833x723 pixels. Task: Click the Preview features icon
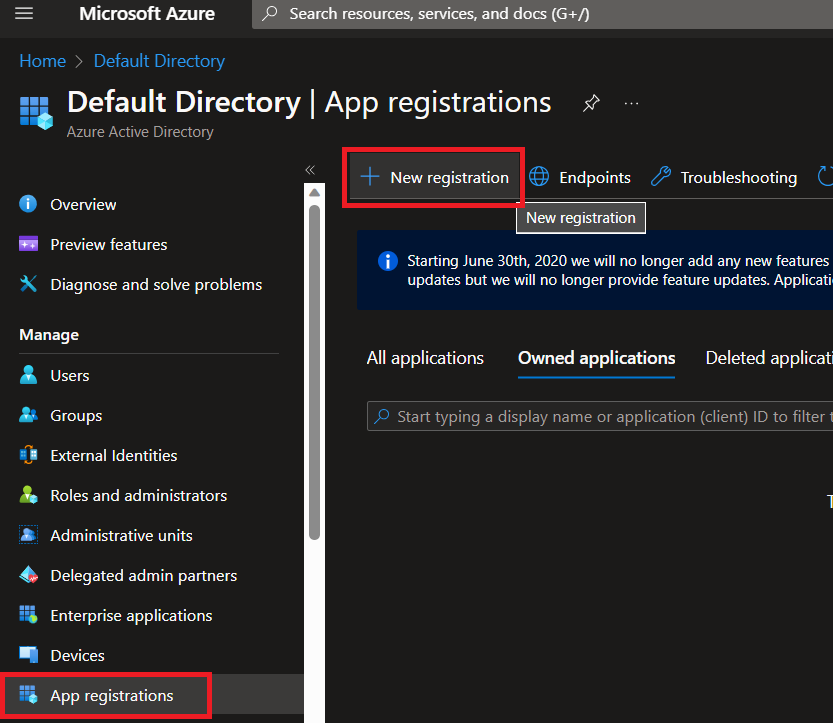click(x=28, y=244)
